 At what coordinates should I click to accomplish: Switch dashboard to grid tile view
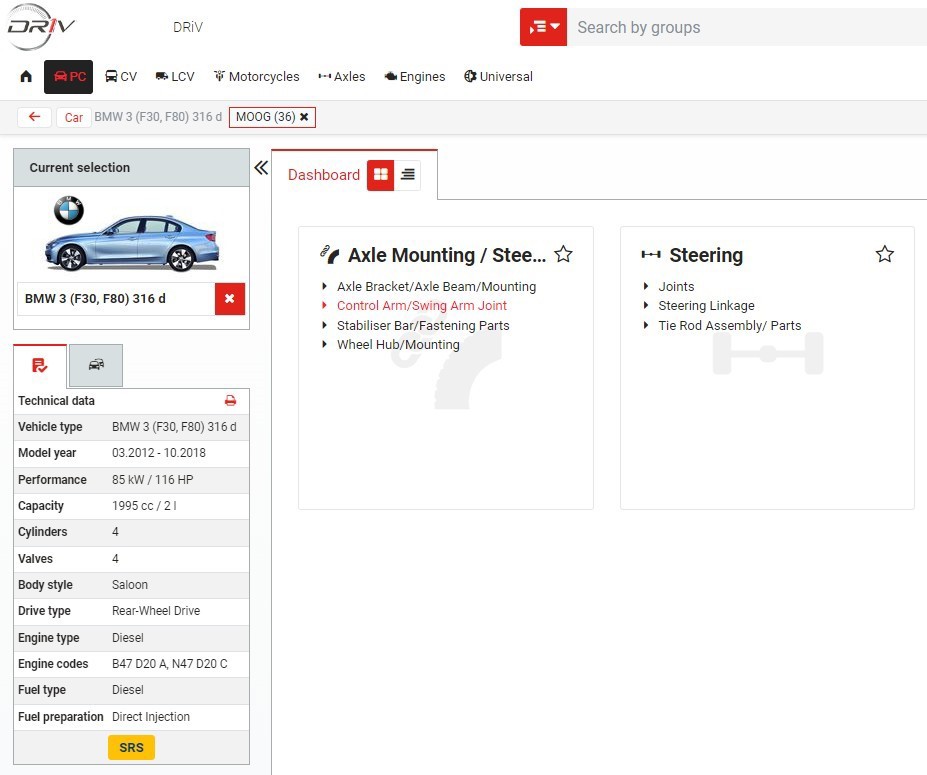pyautogui.click(x=381, y=175)
